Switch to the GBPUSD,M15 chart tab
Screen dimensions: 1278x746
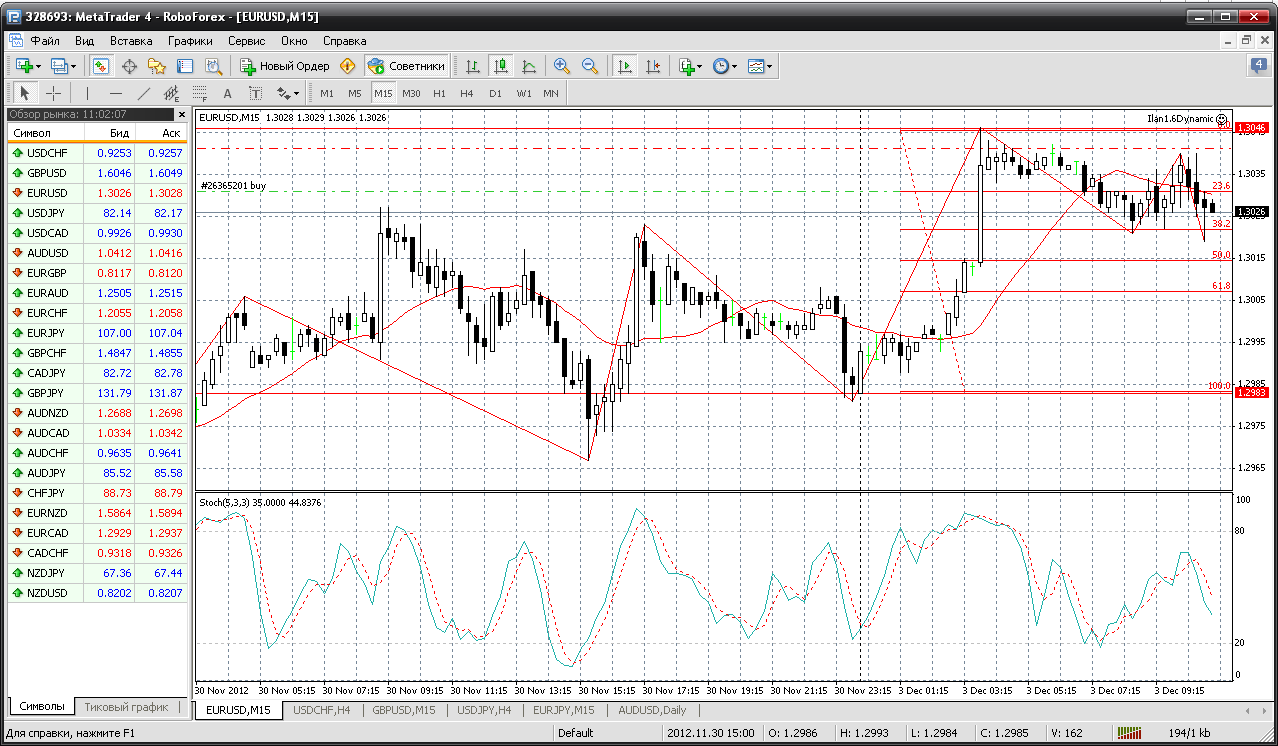(403, 710)
